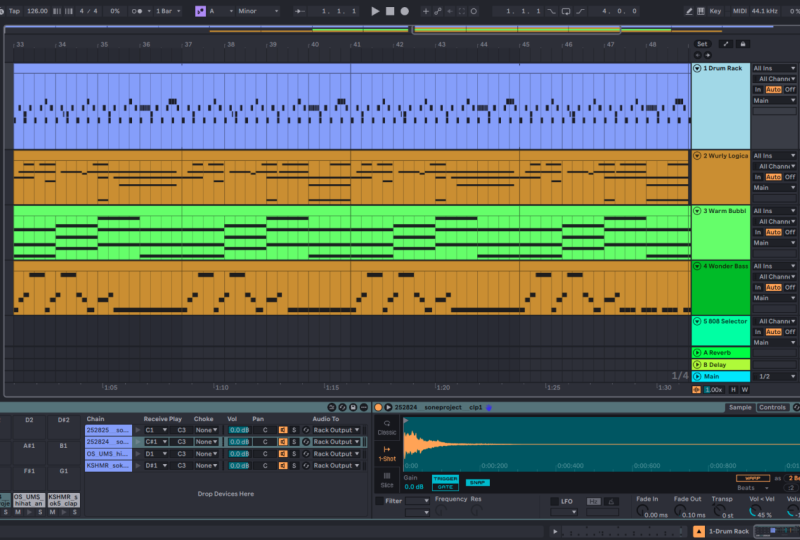Adjust the Vol < Vel knob
Viewport: 800px width, 540px height.
[754, 511]
